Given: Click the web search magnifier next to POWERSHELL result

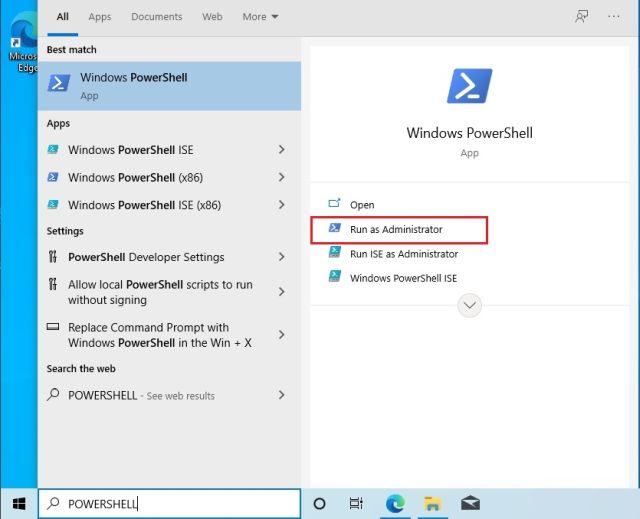Looking at the screenshot, I should (x=53, y=395).
